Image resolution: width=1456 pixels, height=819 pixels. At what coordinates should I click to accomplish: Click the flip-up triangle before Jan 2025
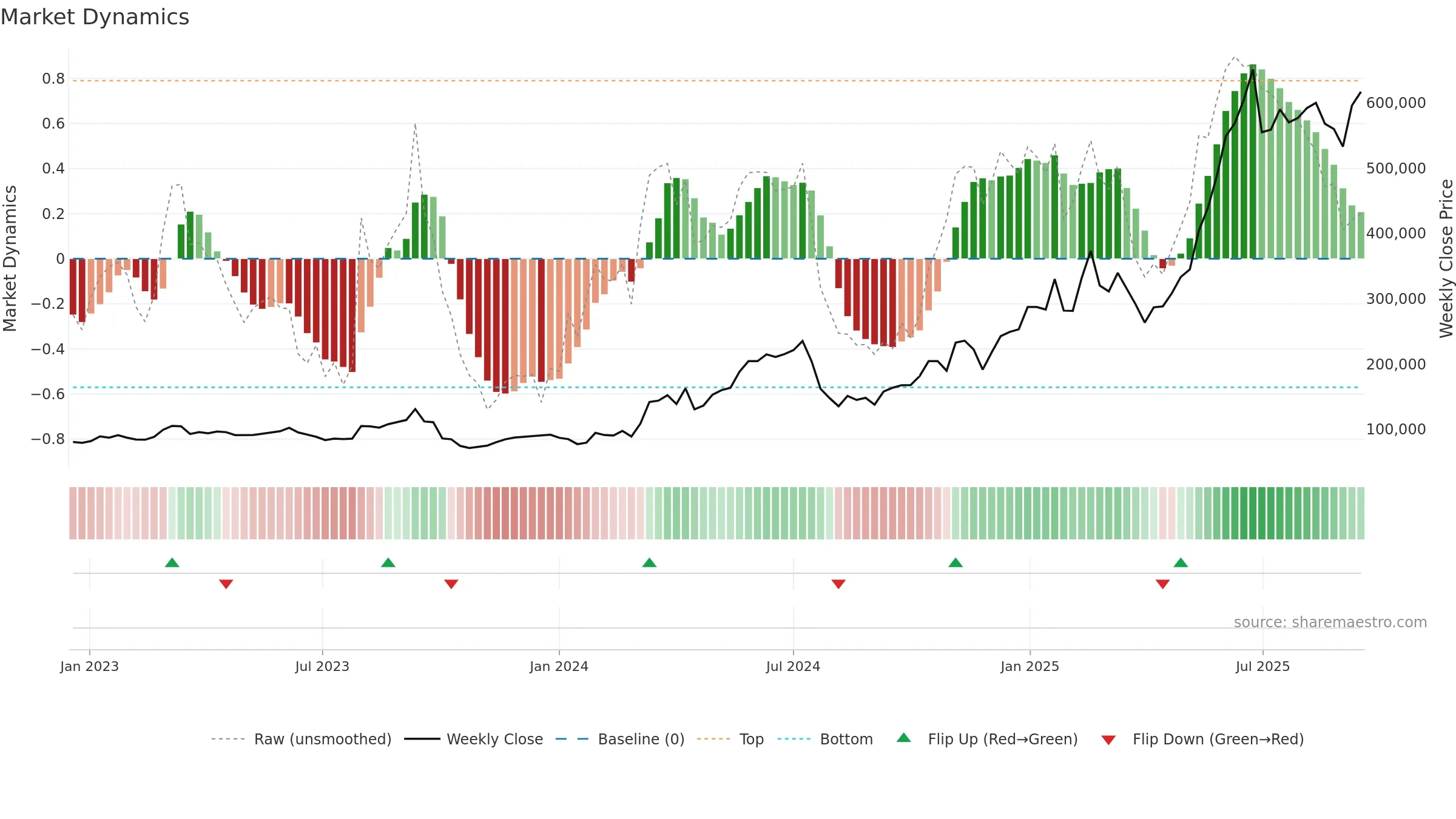(955, 562)
